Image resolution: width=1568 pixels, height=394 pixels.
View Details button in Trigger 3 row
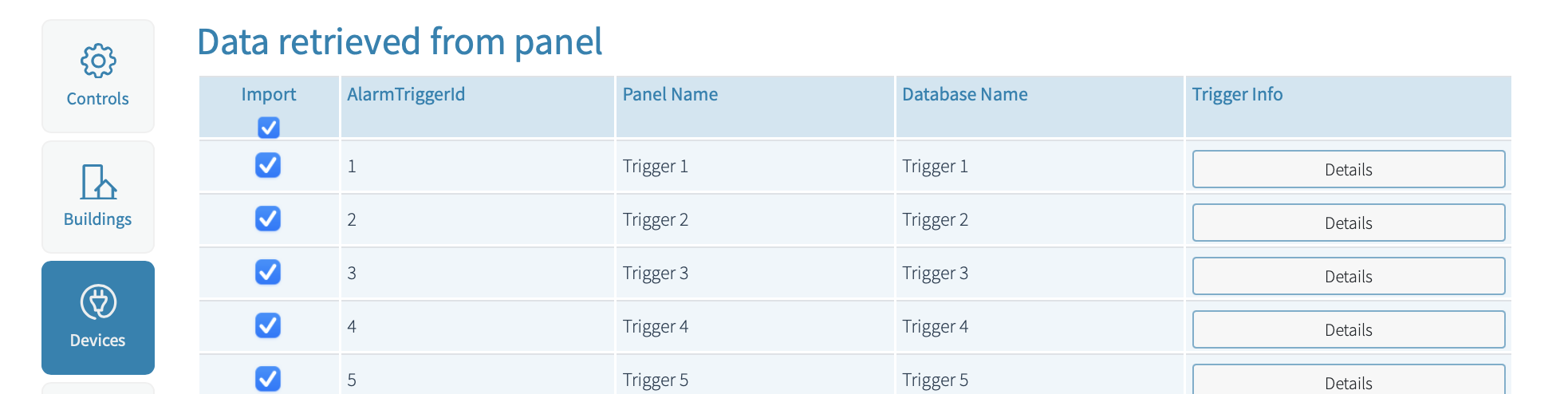click(x=1348, y=276)
